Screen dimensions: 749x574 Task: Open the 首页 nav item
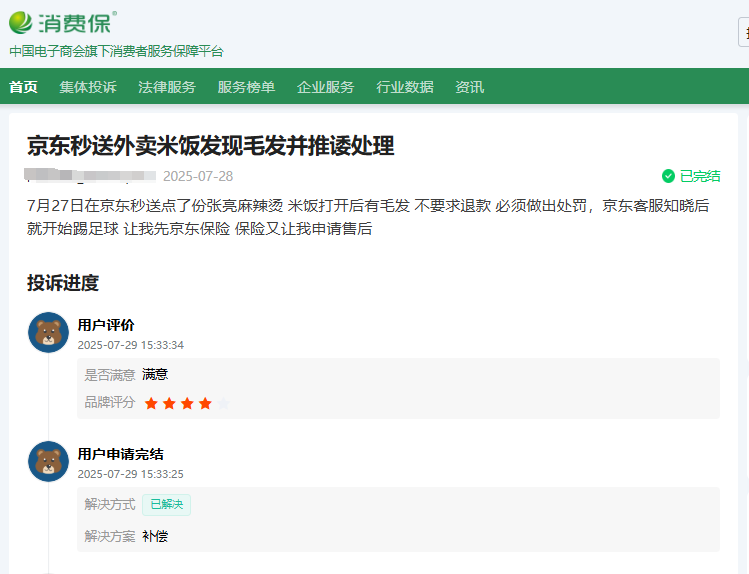tap(23, 87)
